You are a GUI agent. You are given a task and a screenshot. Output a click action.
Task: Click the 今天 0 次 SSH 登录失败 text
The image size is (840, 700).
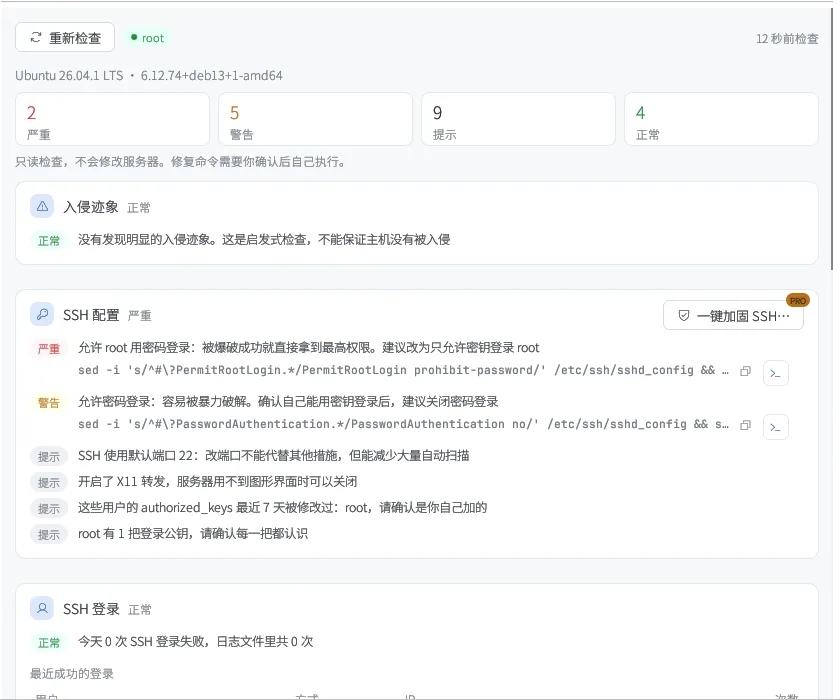[x=196, y=641]
